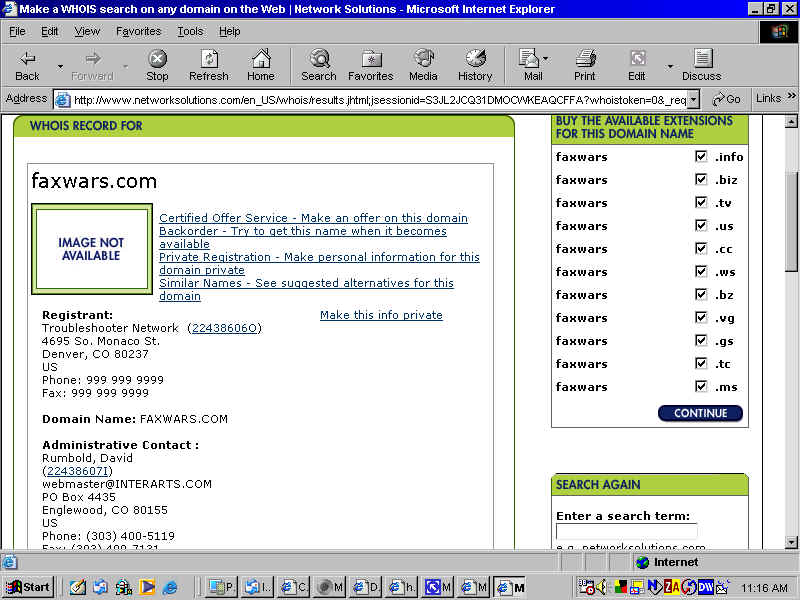Uncheck the faxwars .bz extension
The width and height of the screenshot is (800, 600).
701,294
